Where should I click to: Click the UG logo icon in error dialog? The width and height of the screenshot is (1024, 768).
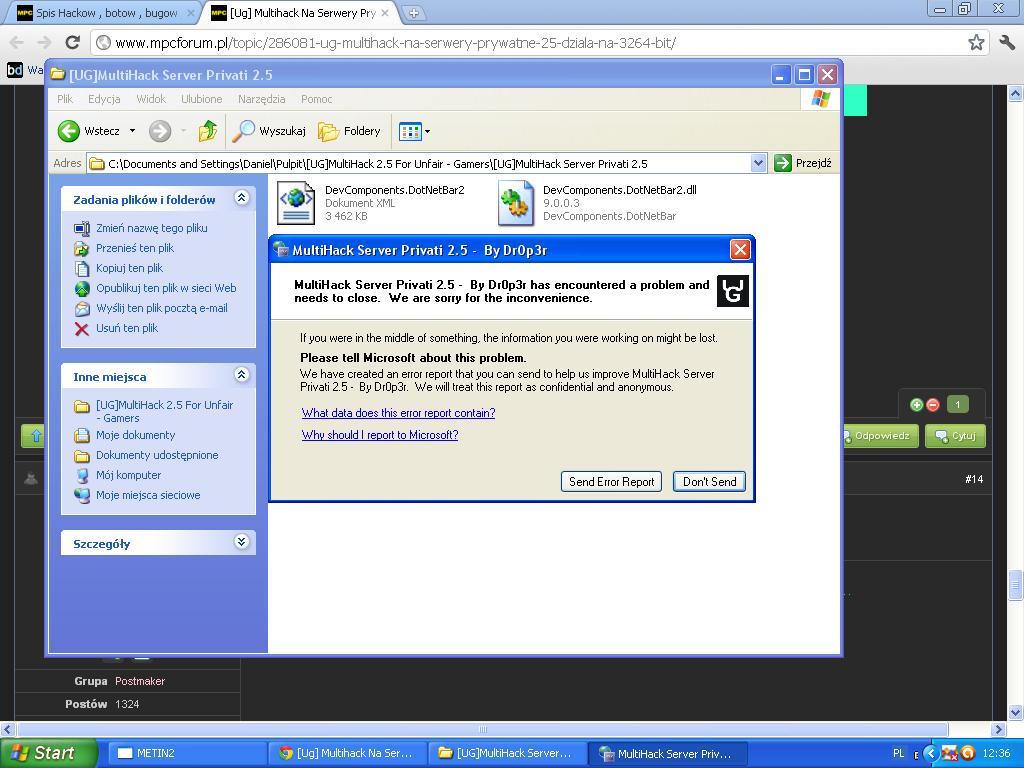click(x=733, y=291)
